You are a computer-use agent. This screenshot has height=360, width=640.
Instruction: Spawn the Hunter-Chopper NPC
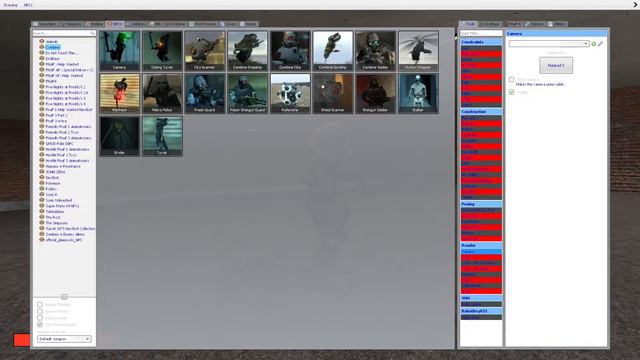(x=418, y=51)
